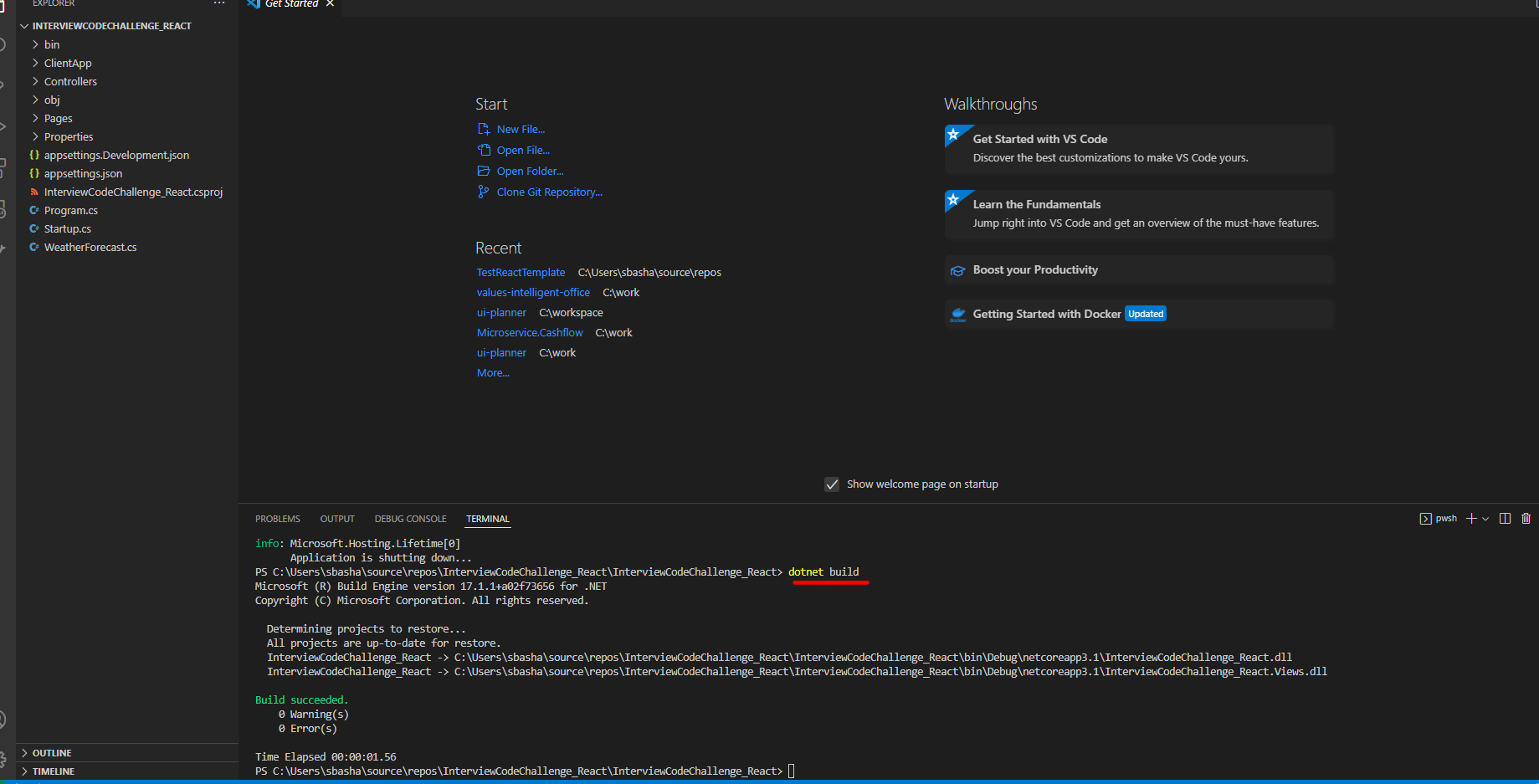This screenshot has width=1539, height=784.
Task: Expand the Controllers folder
Action: point(70,81)
